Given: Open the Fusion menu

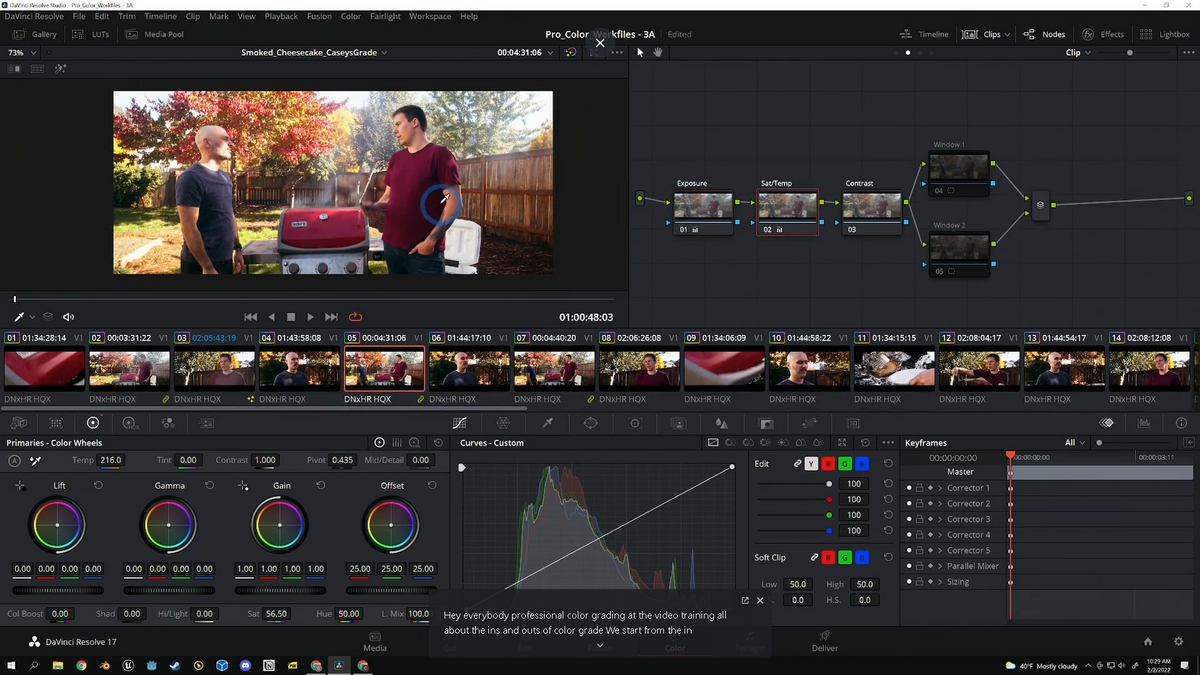Looking at the screenshot, I should [x=319, y=16].
